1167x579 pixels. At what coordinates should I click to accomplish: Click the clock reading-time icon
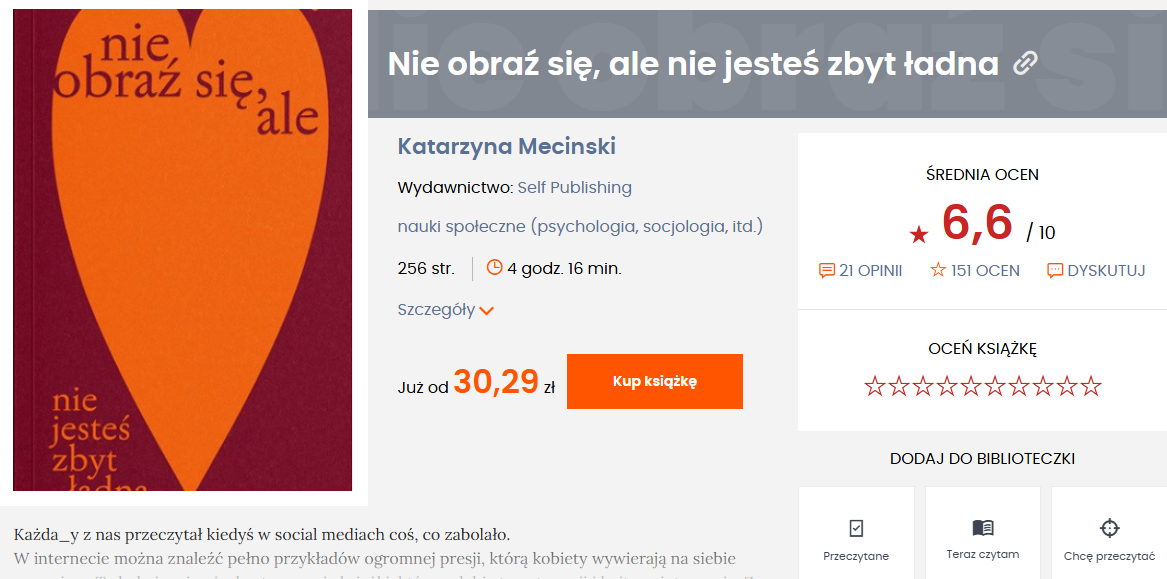494,267
